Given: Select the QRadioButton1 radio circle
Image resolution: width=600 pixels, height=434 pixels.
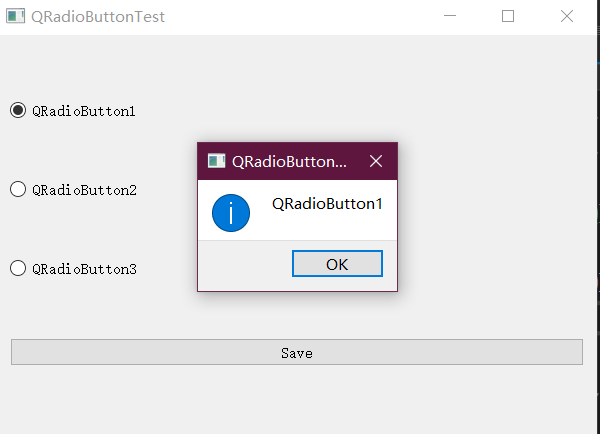Looking at the screenshot, I should point(18,111).
